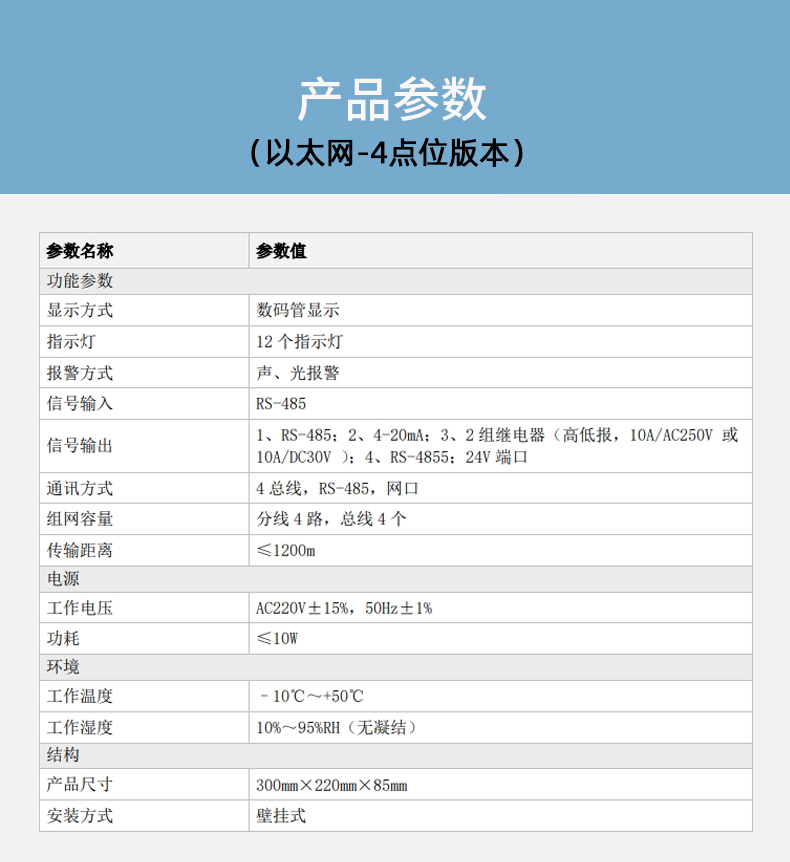Viewport: 790px width, 862px height.
Task: Select the "≤1200m" transmission distance value
Action: coord(286,550)
